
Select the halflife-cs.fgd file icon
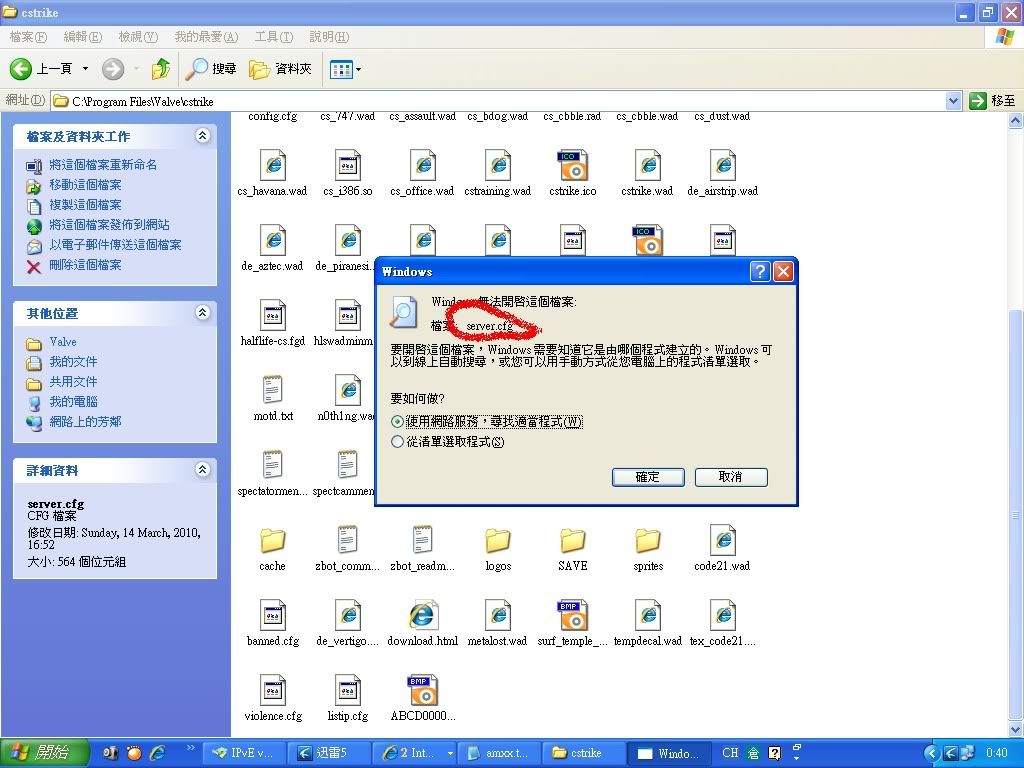pos(272,315)
